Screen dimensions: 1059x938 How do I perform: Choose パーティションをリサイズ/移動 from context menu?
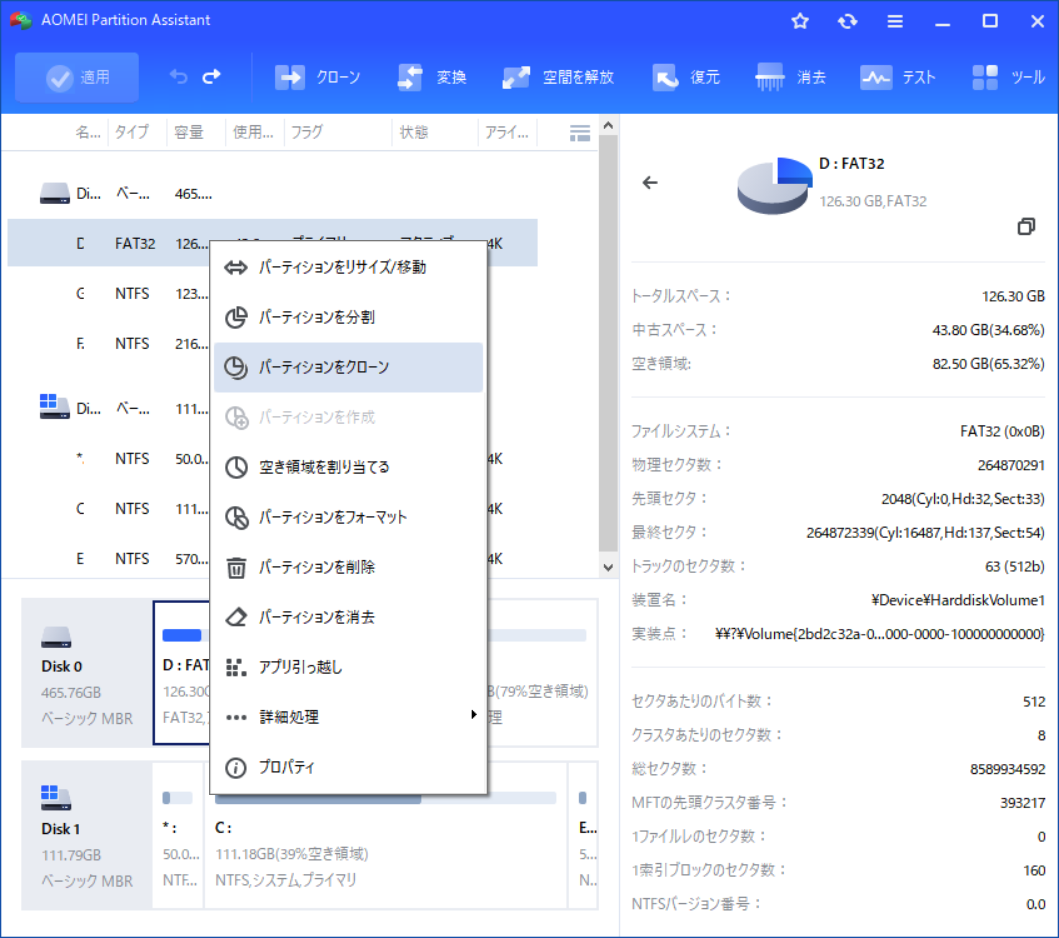coord(348,267)
